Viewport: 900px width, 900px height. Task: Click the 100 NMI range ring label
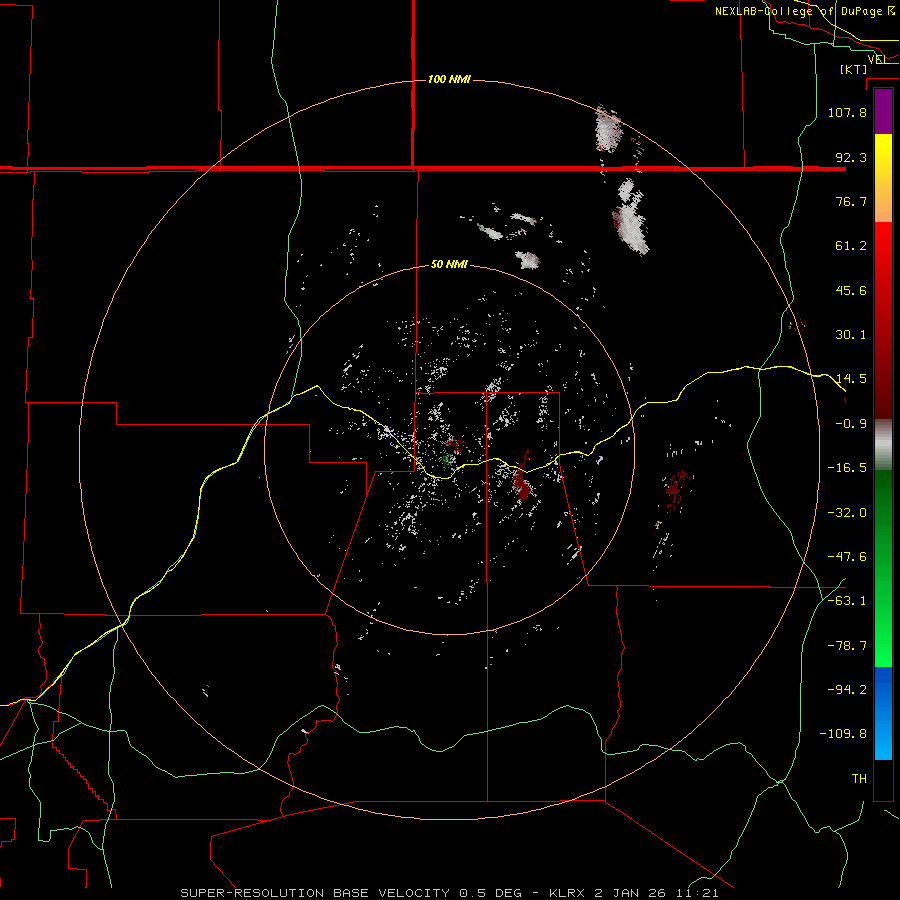(x=449, y=79)
